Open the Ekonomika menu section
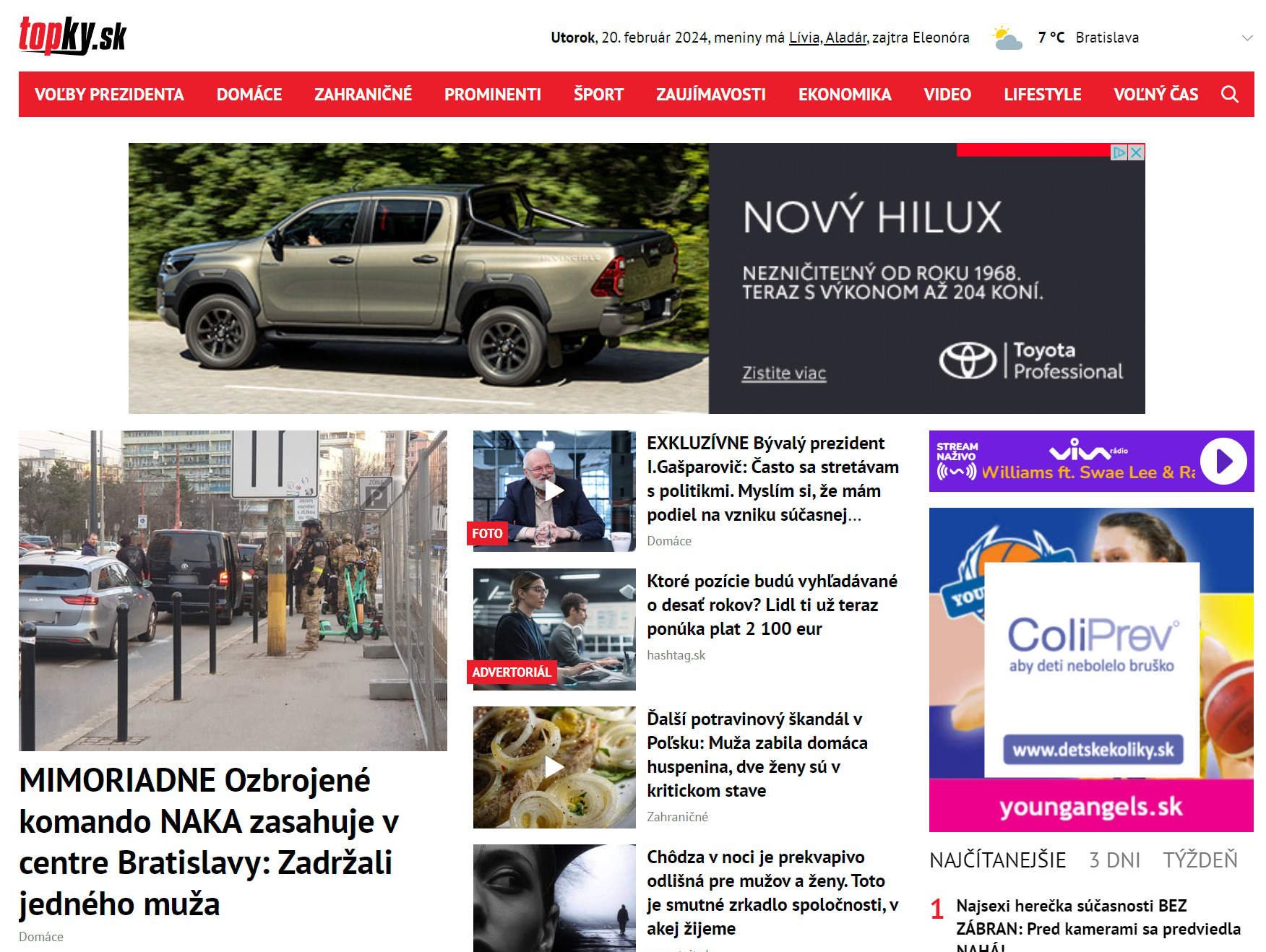 tap(844, 95)
